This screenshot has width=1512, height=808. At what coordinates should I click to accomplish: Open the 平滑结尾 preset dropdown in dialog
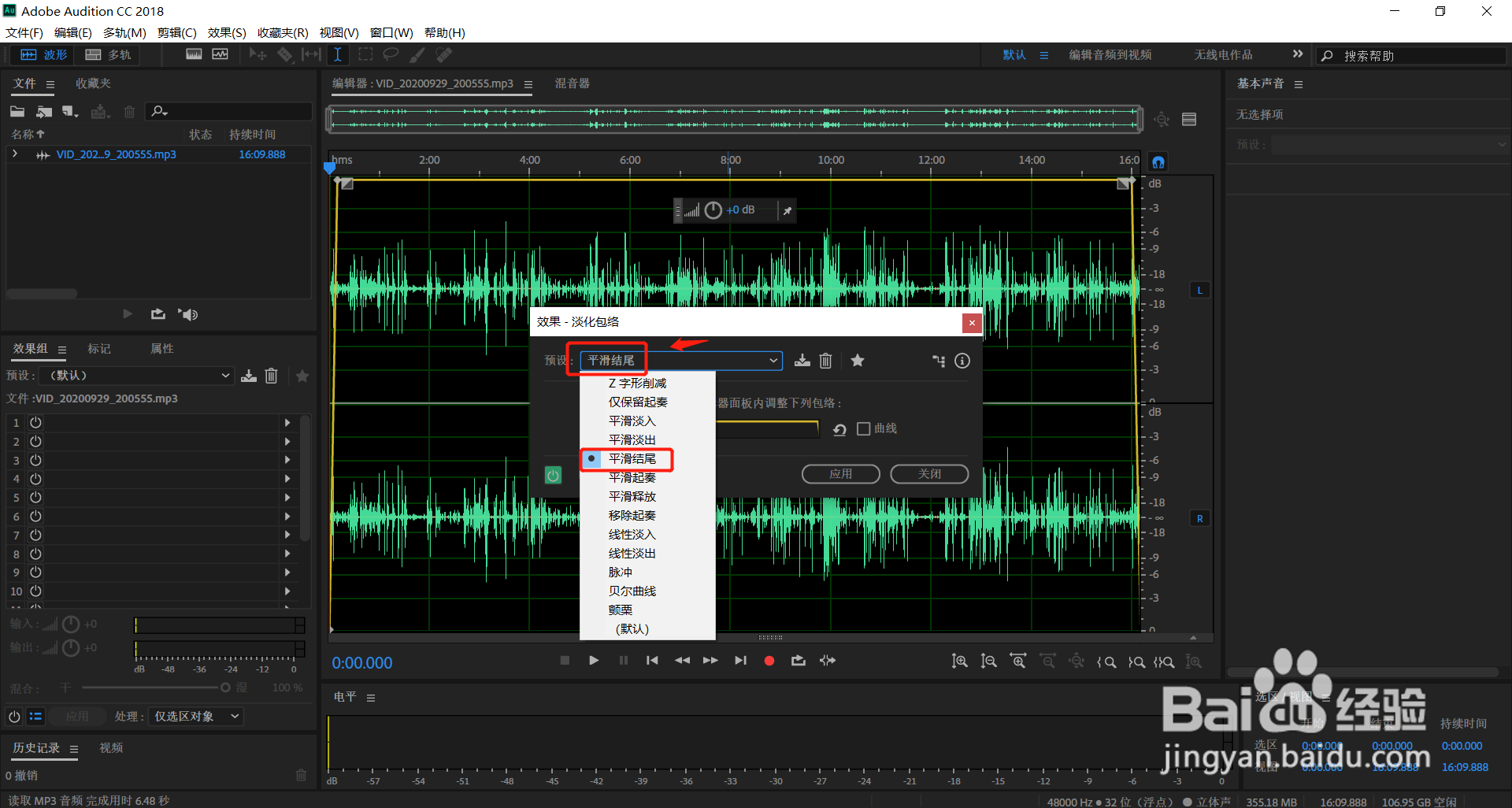(681, 361)
